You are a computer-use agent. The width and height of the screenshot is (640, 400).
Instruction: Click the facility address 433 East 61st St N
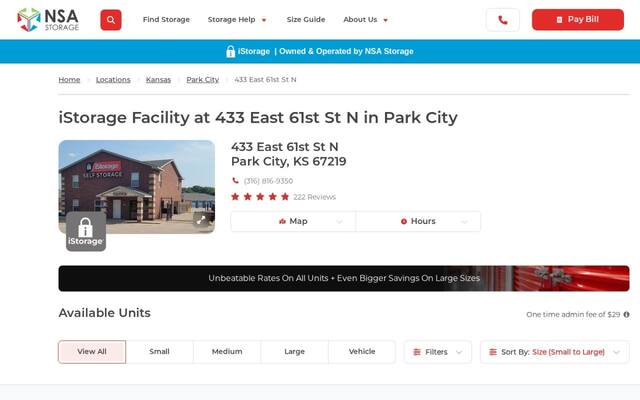click(284, 147)
